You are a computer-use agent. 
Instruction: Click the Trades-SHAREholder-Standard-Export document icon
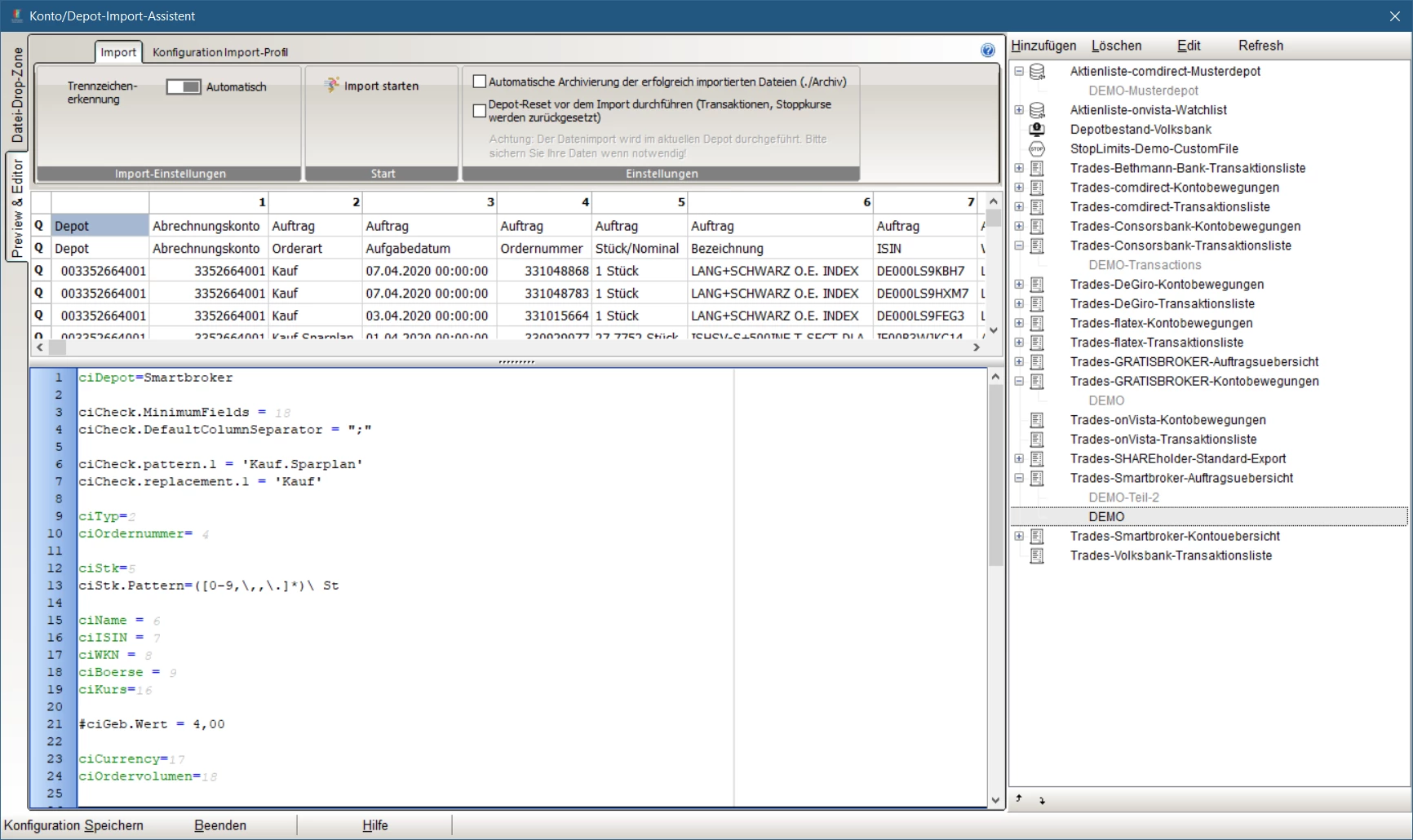click(x=1037, y=459)
